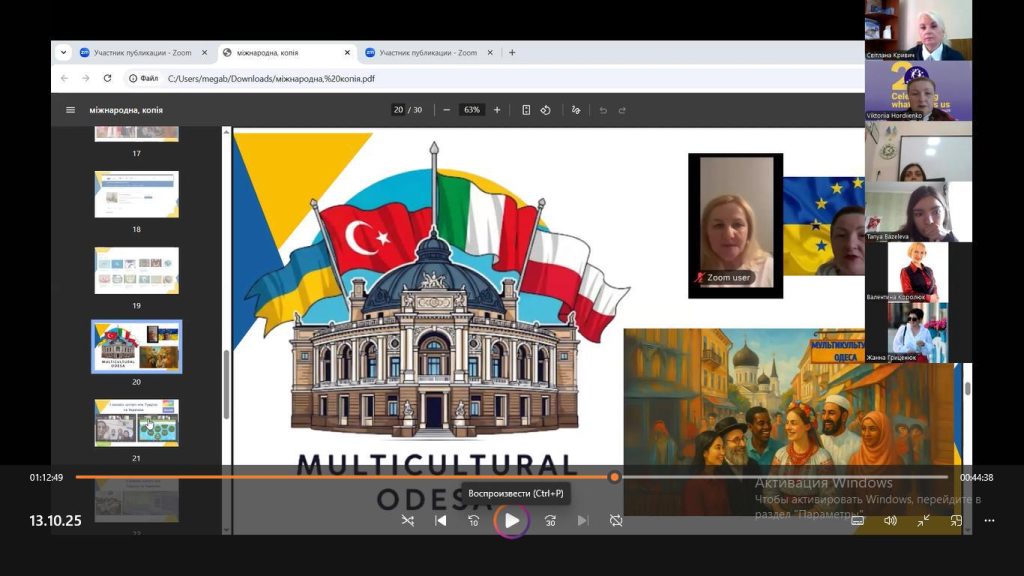Image resolution: width=1024 pixels, height=576 pixels.
Task: Zoom out of the PDF
Action: (446, 110)
